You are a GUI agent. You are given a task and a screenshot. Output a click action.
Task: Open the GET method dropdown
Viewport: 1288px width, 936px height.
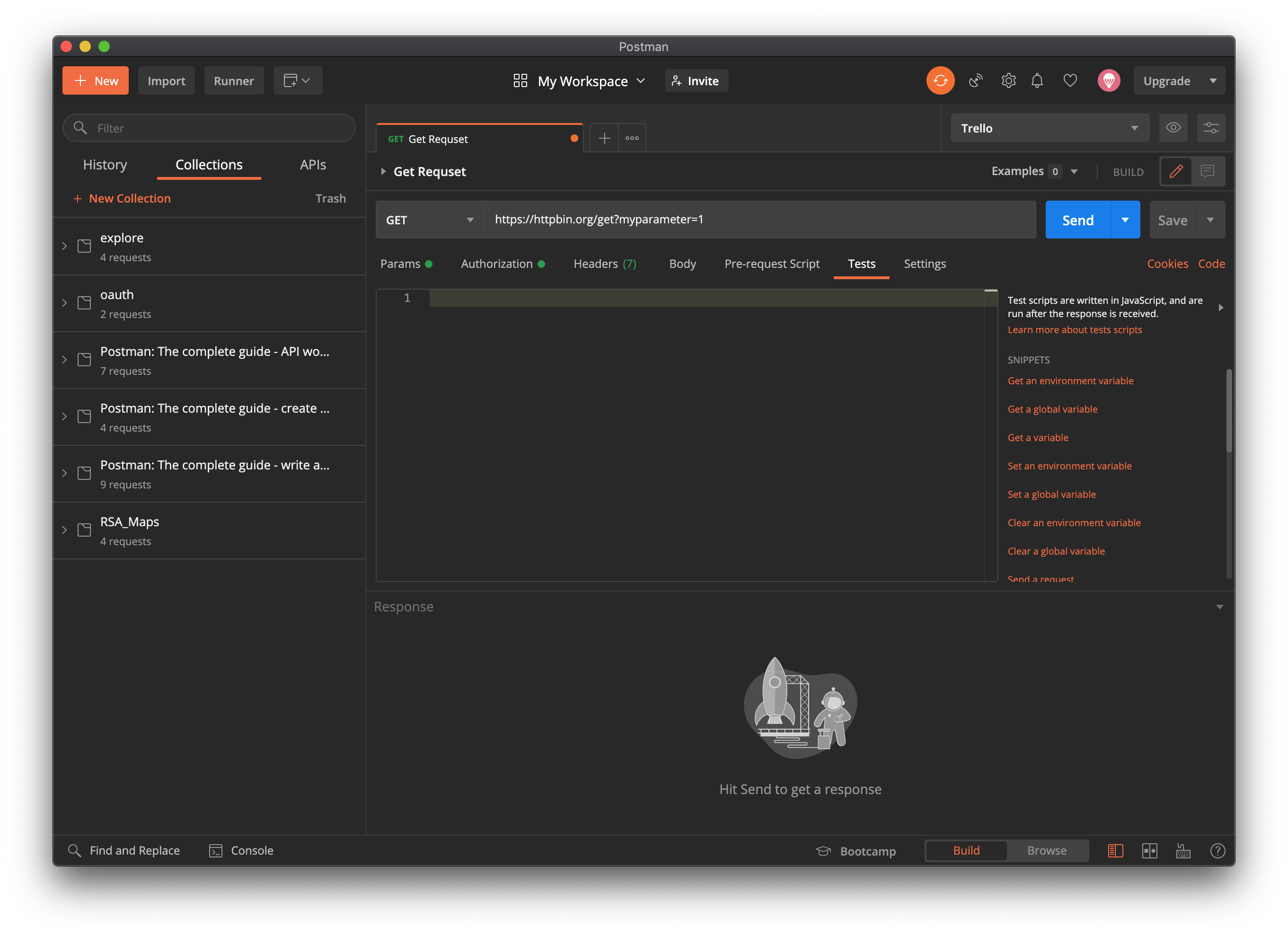pyautogui.click(x=429, y=220)
